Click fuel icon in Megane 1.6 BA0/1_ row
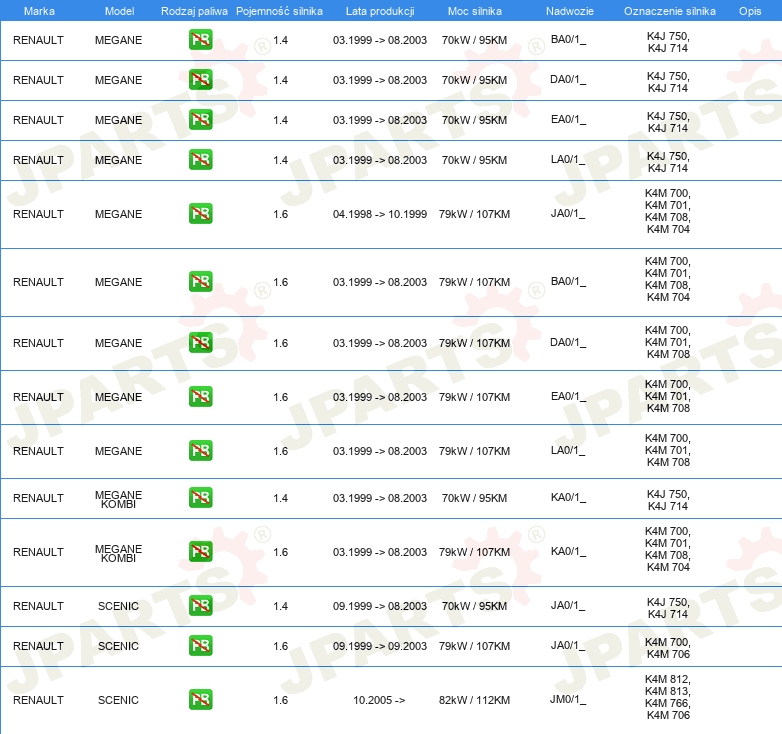Viewport: 782px width, 734px height. coord(200,281)
